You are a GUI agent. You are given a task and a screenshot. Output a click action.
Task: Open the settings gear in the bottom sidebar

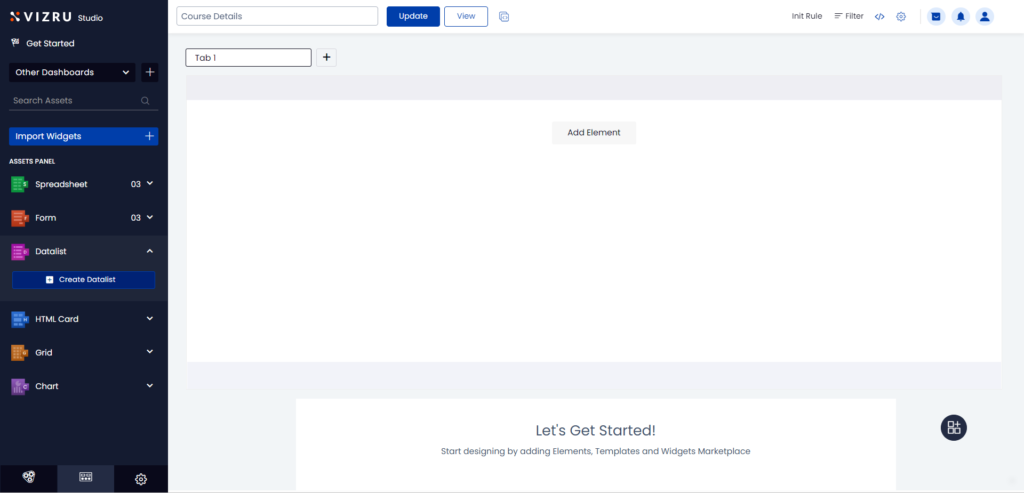pyautogui.click(x=141, y=479)
